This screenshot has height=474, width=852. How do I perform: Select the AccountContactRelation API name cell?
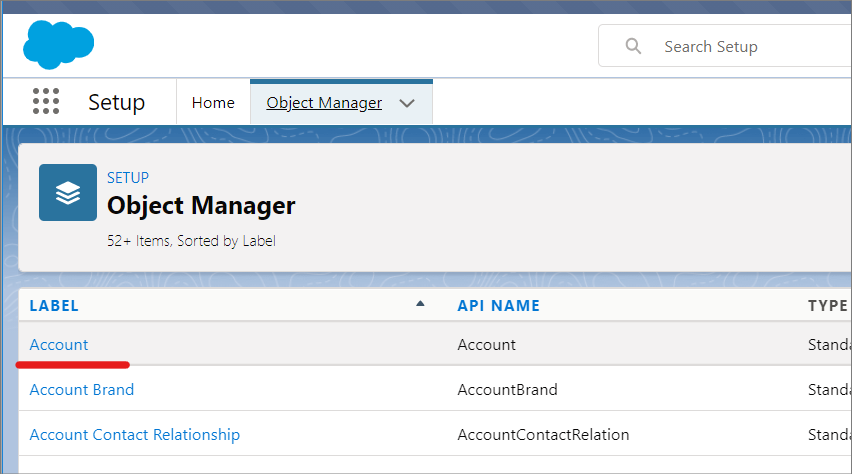543,435
